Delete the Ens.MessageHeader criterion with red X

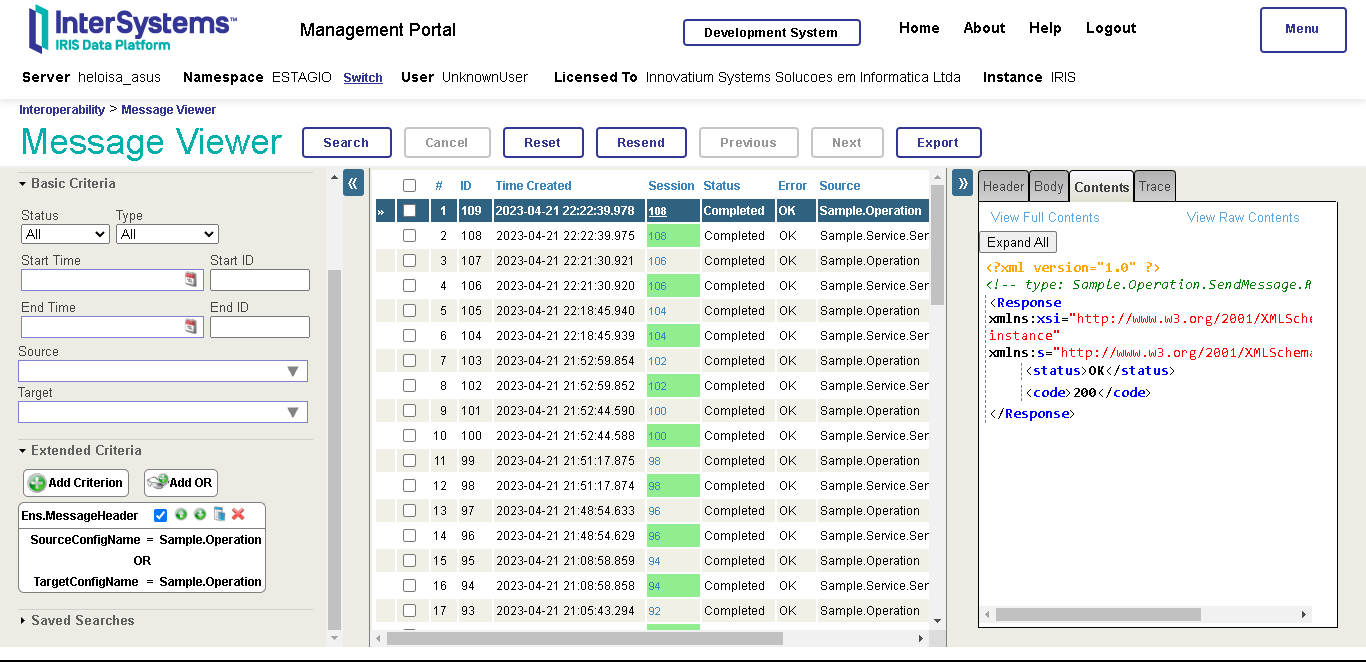click(x=238, y=514)
